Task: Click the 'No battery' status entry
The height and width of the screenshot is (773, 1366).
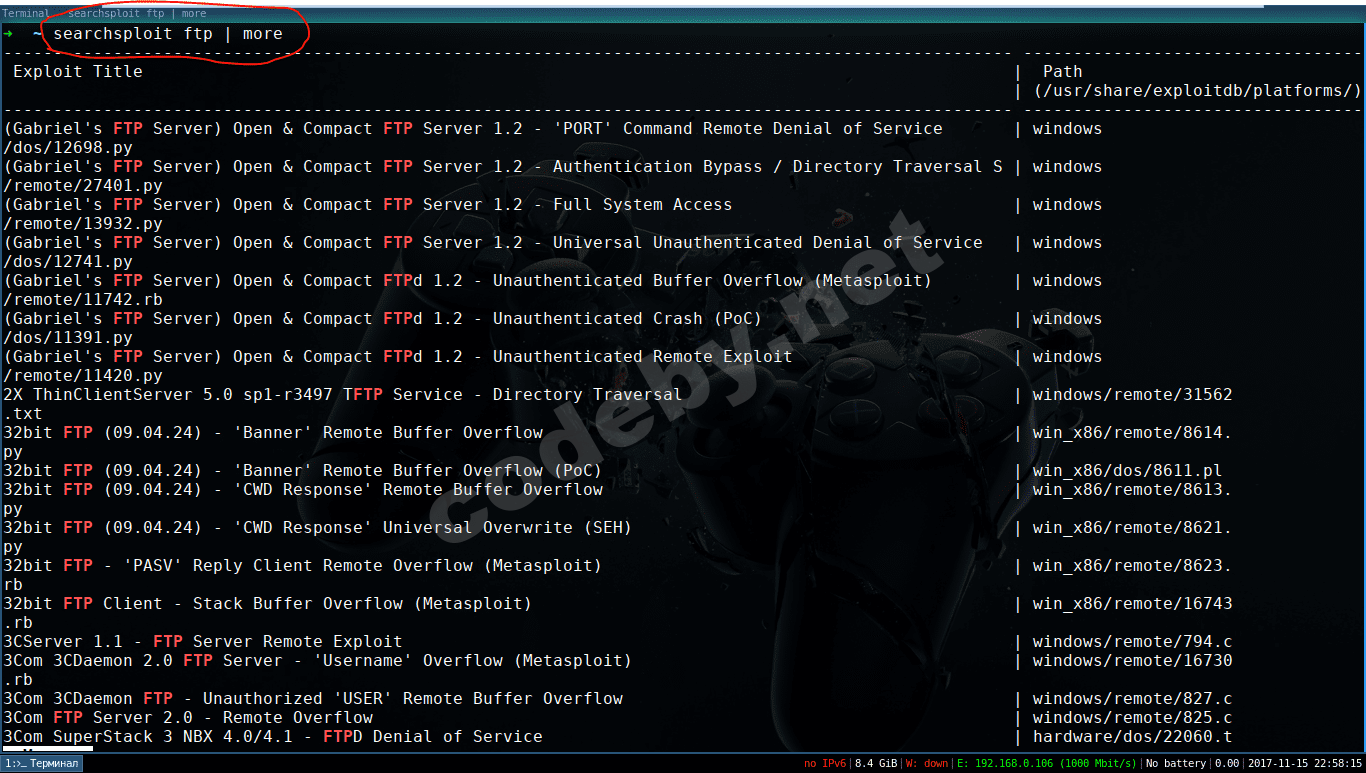Action: pyautogui.click(x=1178, y=764)
